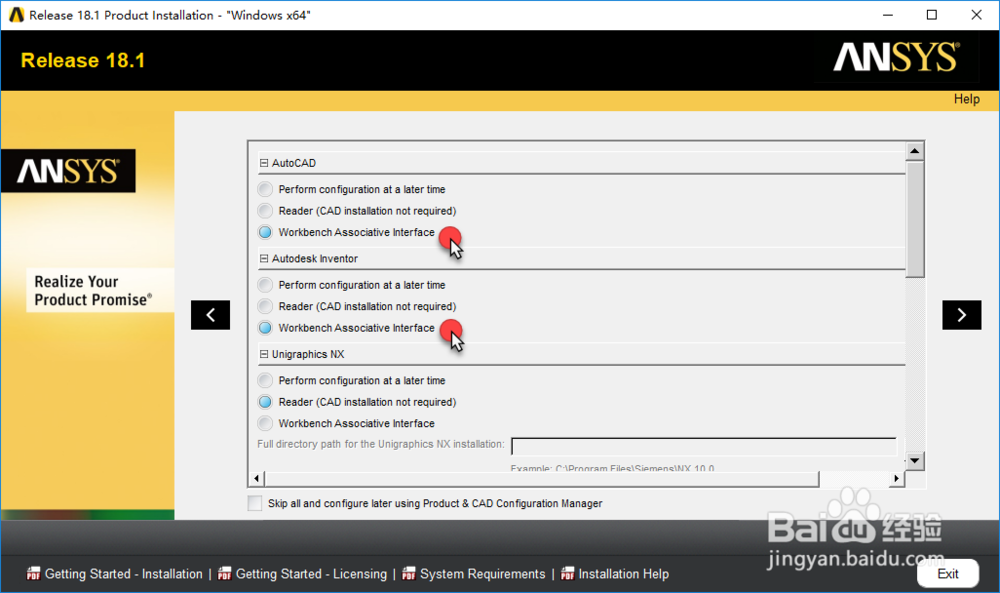Screen dimensions: 1000x593
Task: Click the horizontal scrollbar right arrow
Action: pyautogui.click(x=897, y=478)
